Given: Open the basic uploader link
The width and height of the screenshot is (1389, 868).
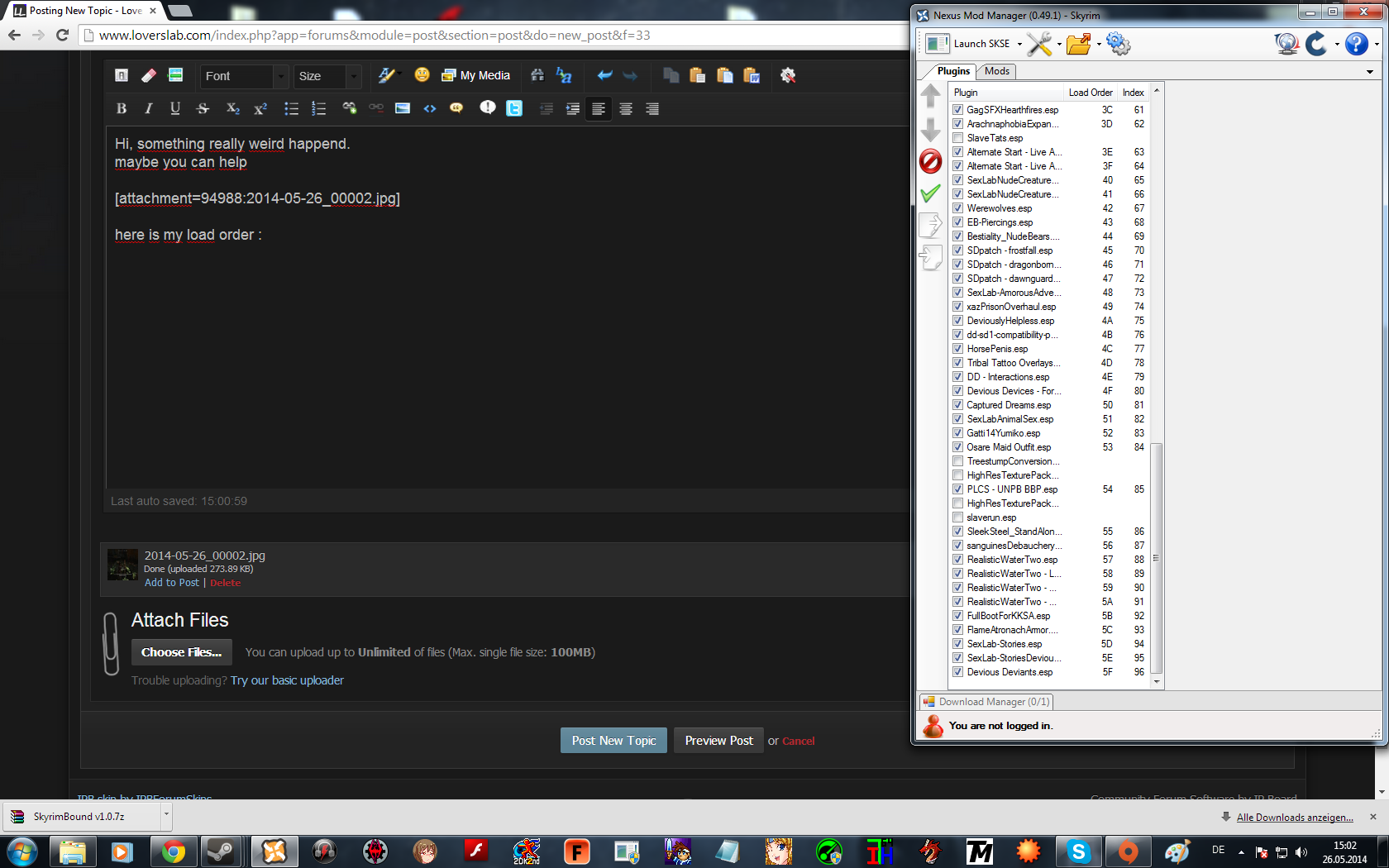Looking at the screenshot, I should tap(287, 680).
